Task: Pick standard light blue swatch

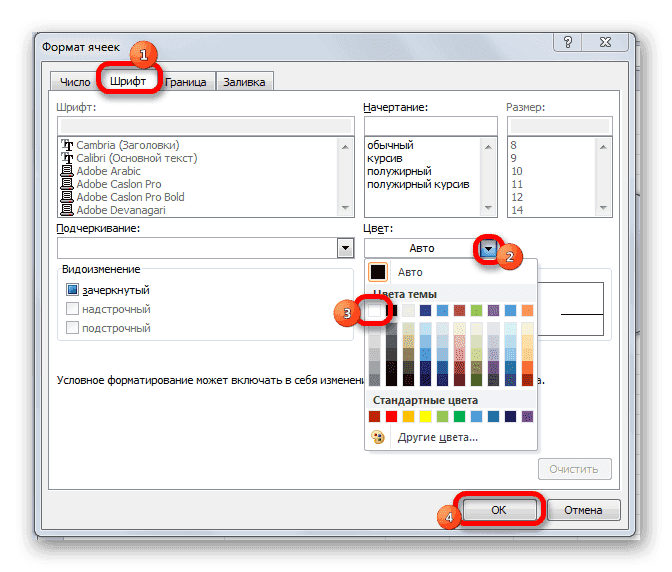Action: click(476, 416)
